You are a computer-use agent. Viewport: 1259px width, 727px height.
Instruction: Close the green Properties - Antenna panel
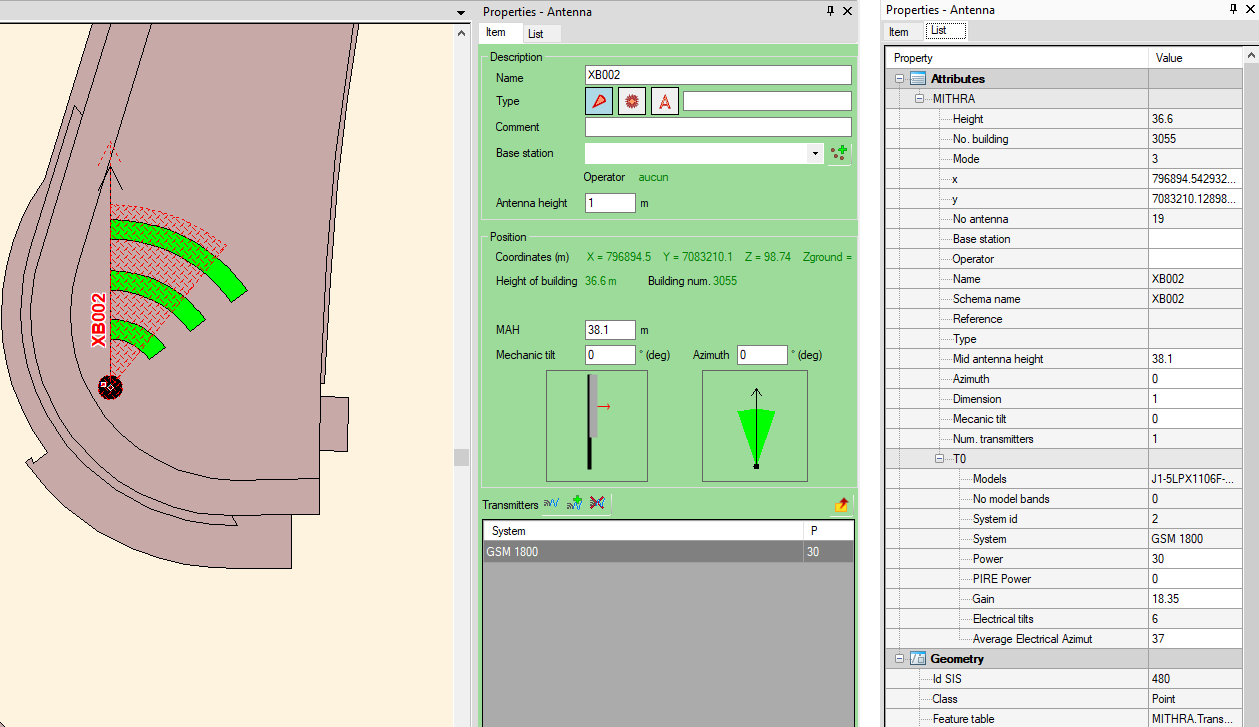(x=848, y=11)
